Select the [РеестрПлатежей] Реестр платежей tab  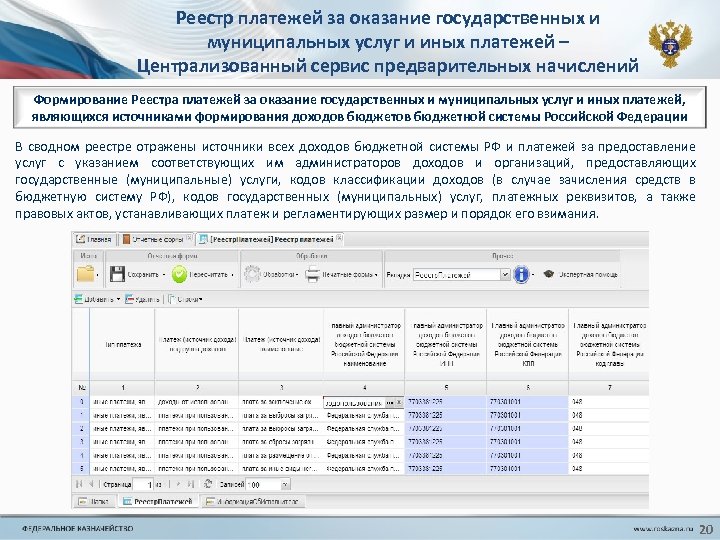271,239
